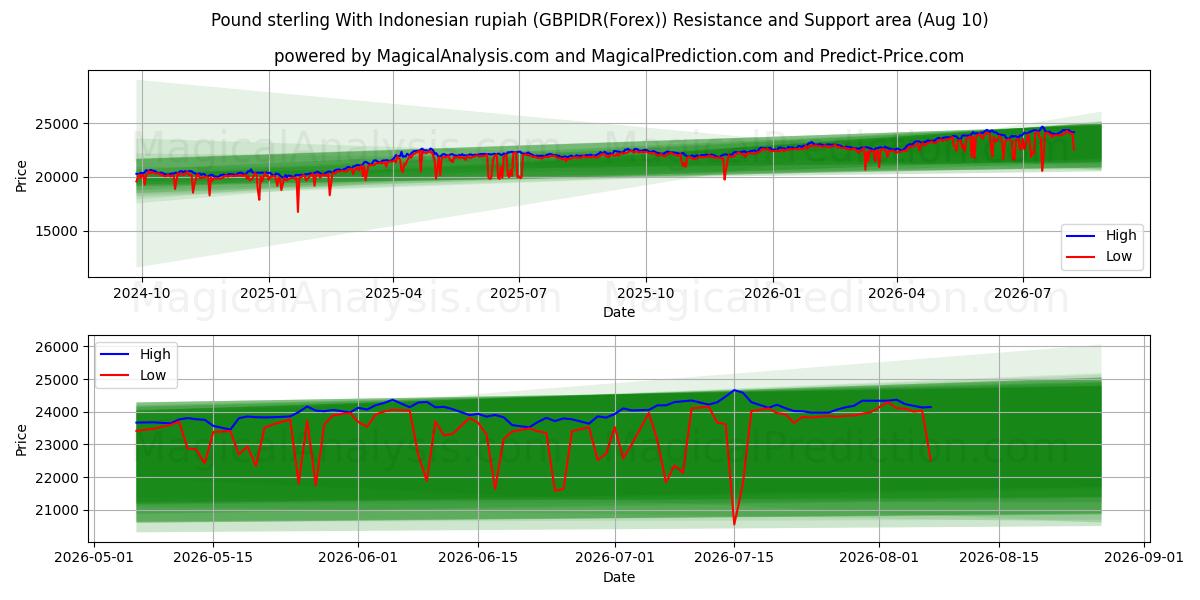Click the deepest red low spike at 2026-07-15

(734, 522)
